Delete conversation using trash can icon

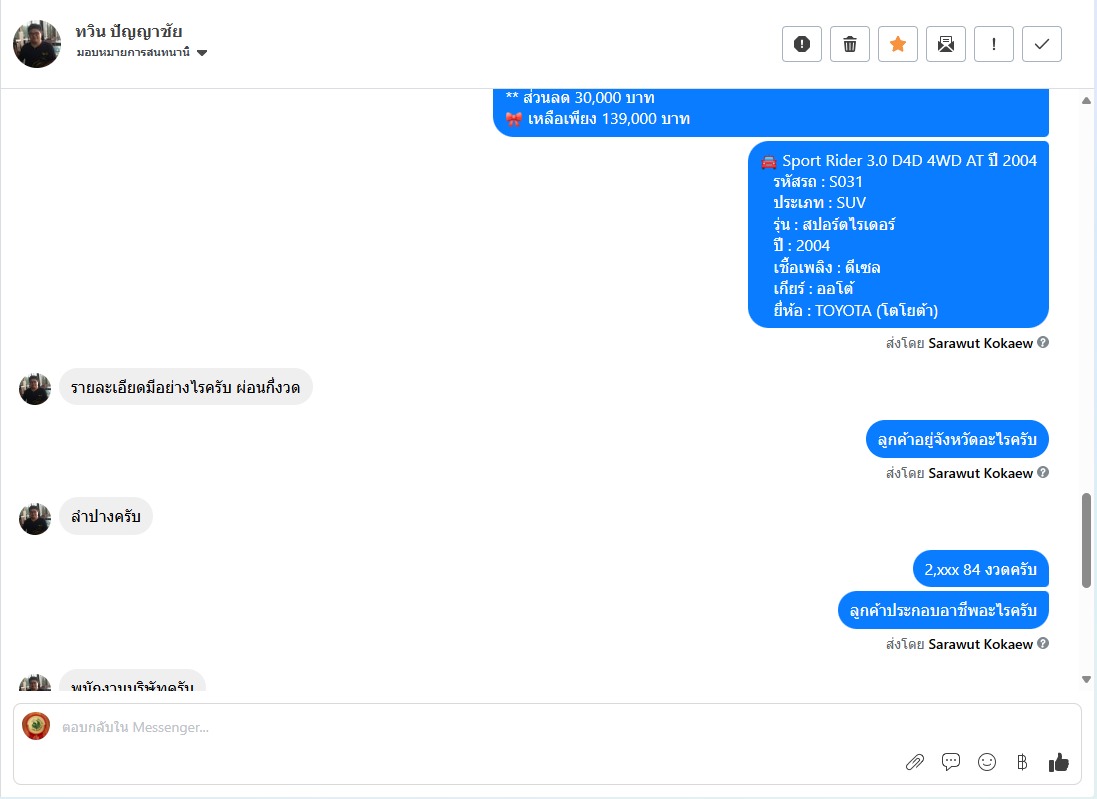click(850, 44)
